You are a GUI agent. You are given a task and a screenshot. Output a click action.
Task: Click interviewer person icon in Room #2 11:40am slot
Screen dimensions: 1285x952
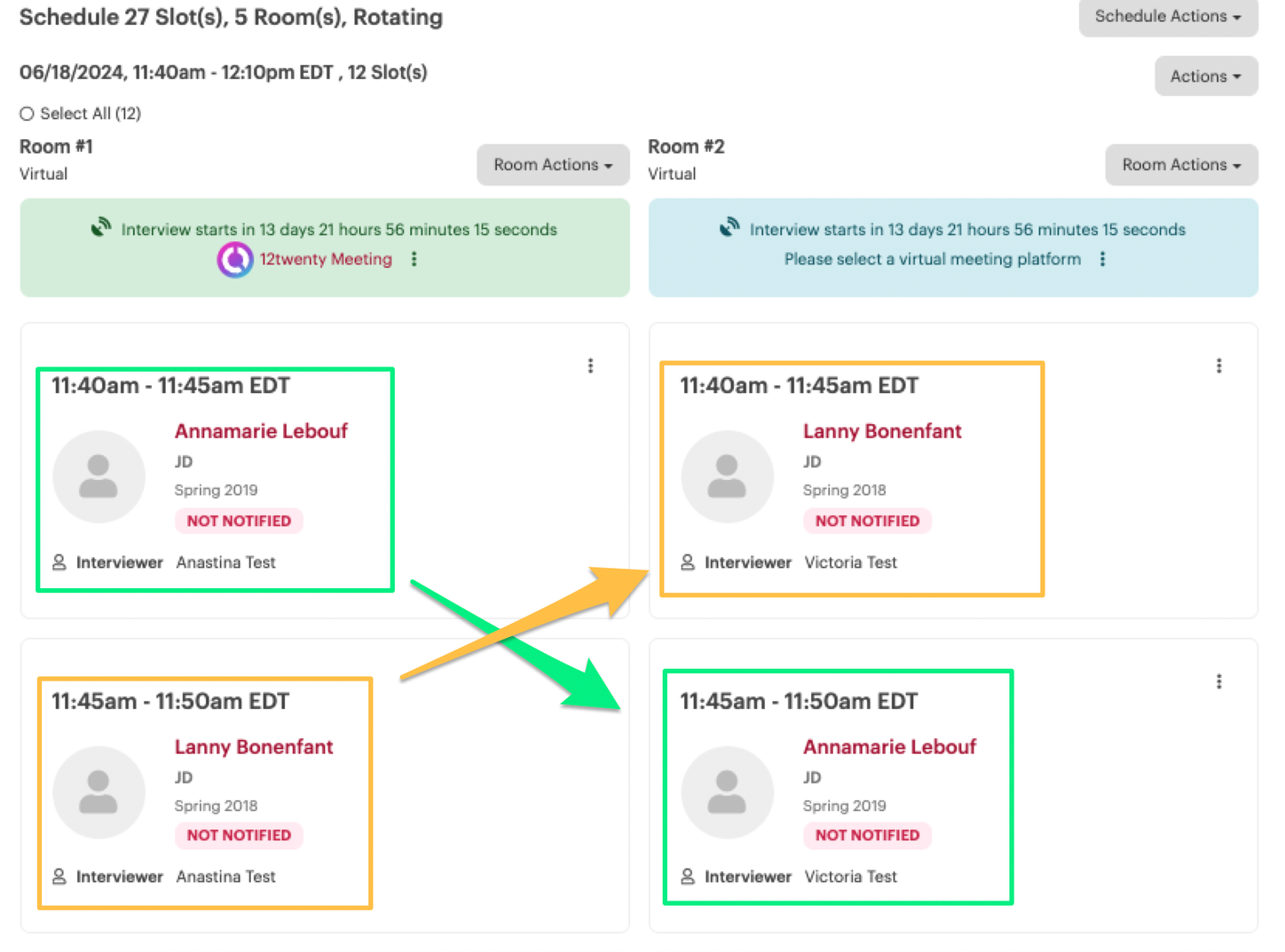click(688, 563)
